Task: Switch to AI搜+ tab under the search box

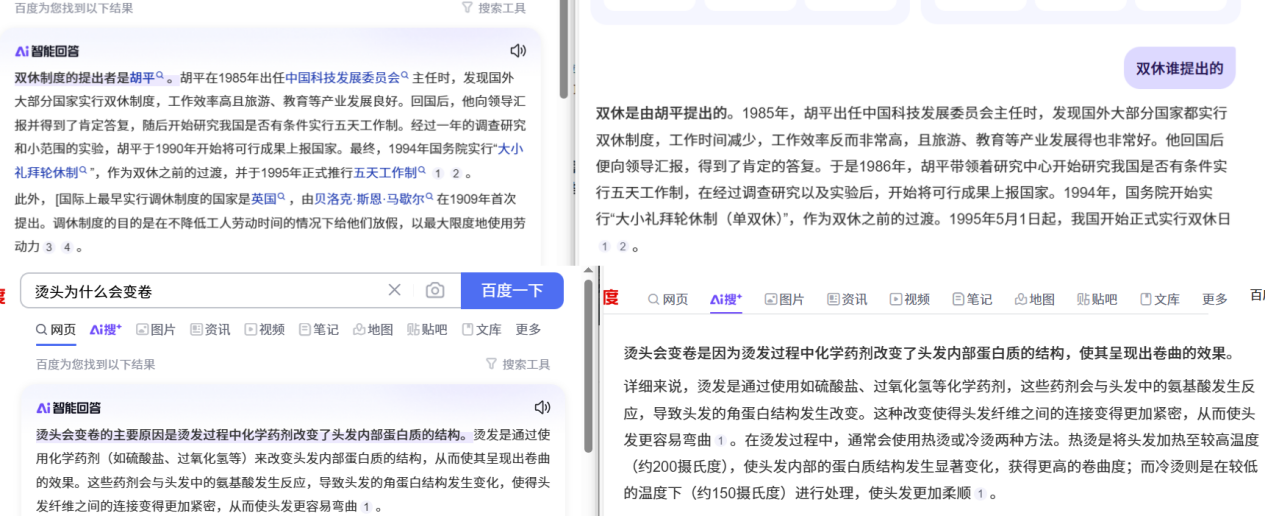Action: coord(105,329)
